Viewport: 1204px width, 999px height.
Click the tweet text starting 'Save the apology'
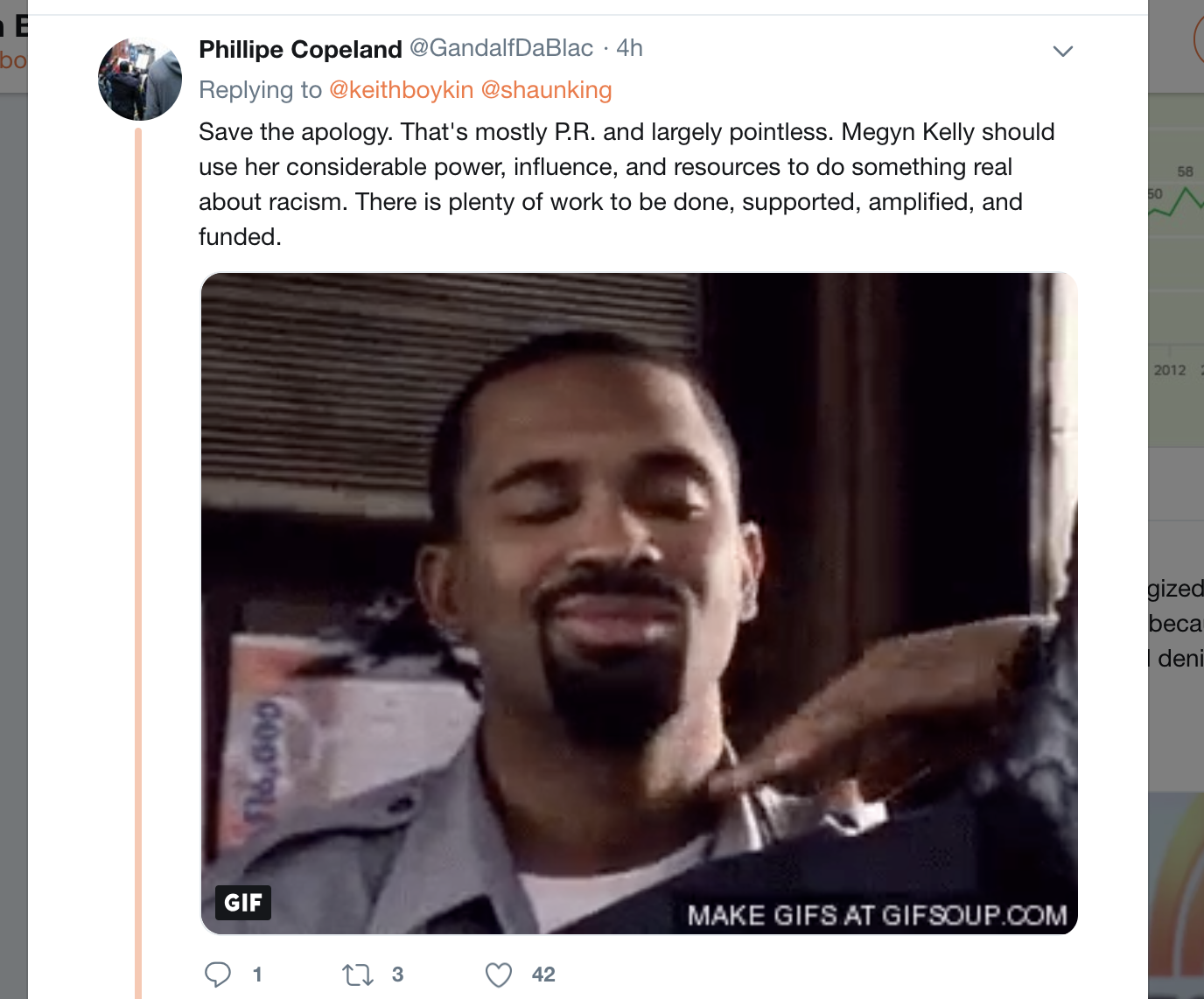pos(626,185)
